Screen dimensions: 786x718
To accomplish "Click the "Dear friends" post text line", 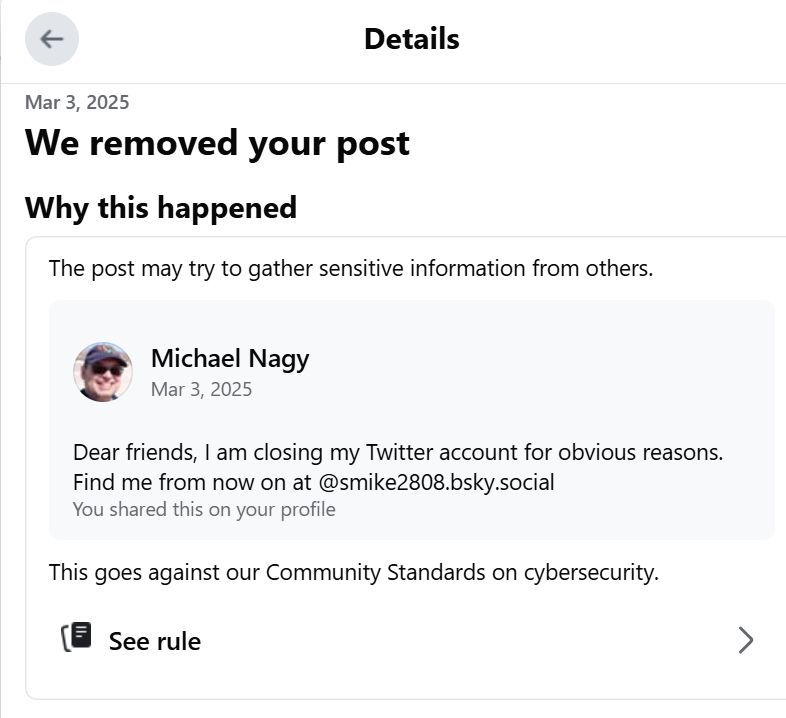I will pos(397,452).
